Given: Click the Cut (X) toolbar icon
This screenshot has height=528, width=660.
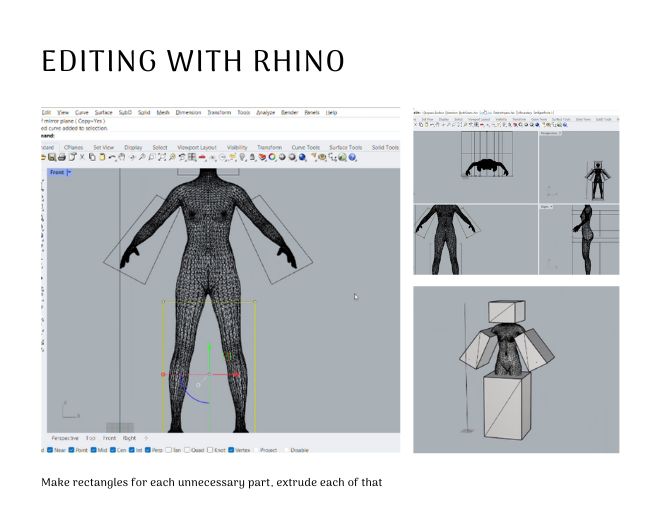Looking at the screenshot, I should (82, 157).
